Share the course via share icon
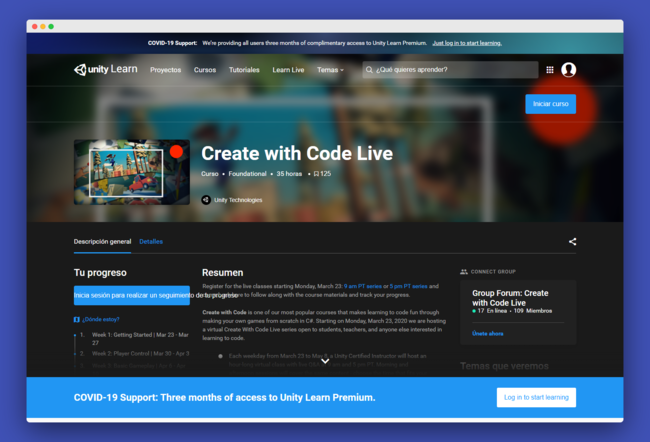 point(572,242)
